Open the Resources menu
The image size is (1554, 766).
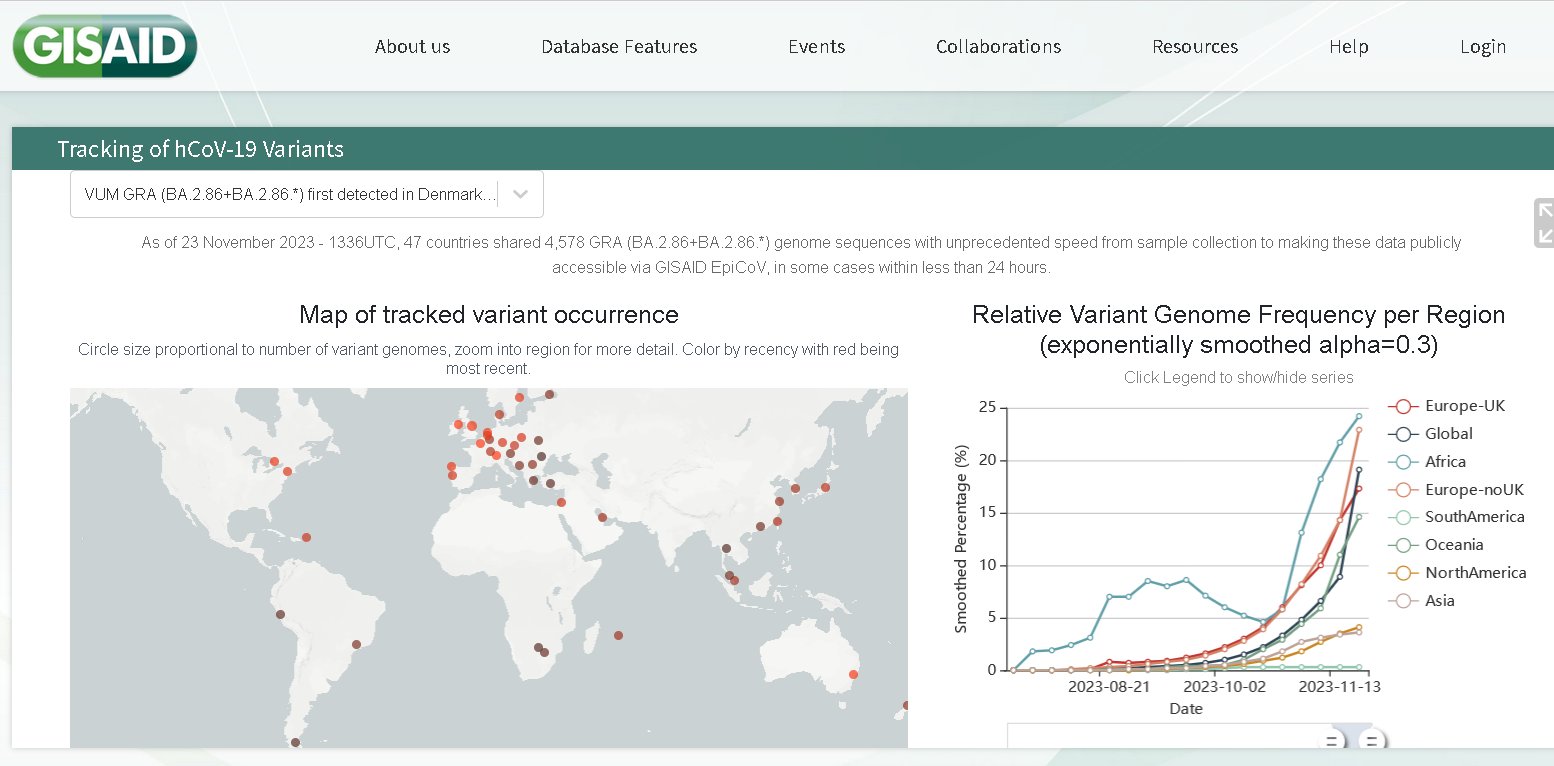(x=1194, y=46)
